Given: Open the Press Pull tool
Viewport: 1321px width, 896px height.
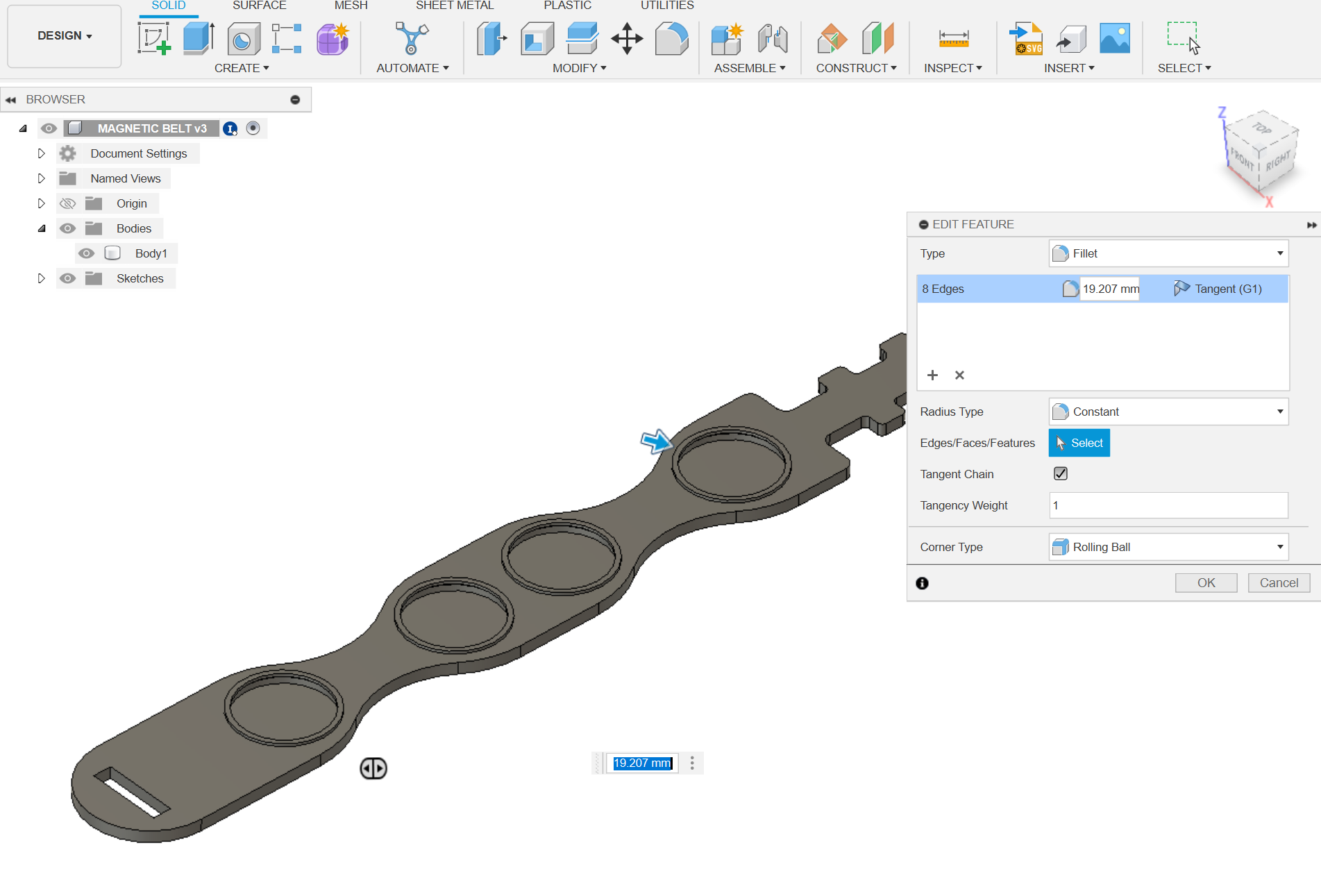Looking at the screenshot, I should [x=491, y=40].
